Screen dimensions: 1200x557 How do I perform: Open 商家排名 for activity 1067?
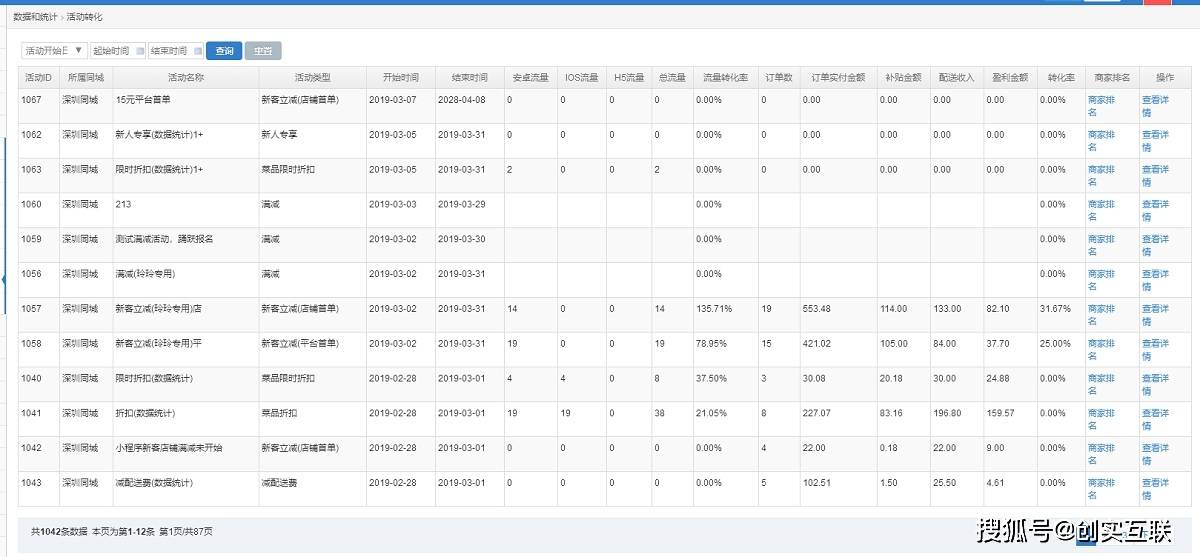(1100, 106)
